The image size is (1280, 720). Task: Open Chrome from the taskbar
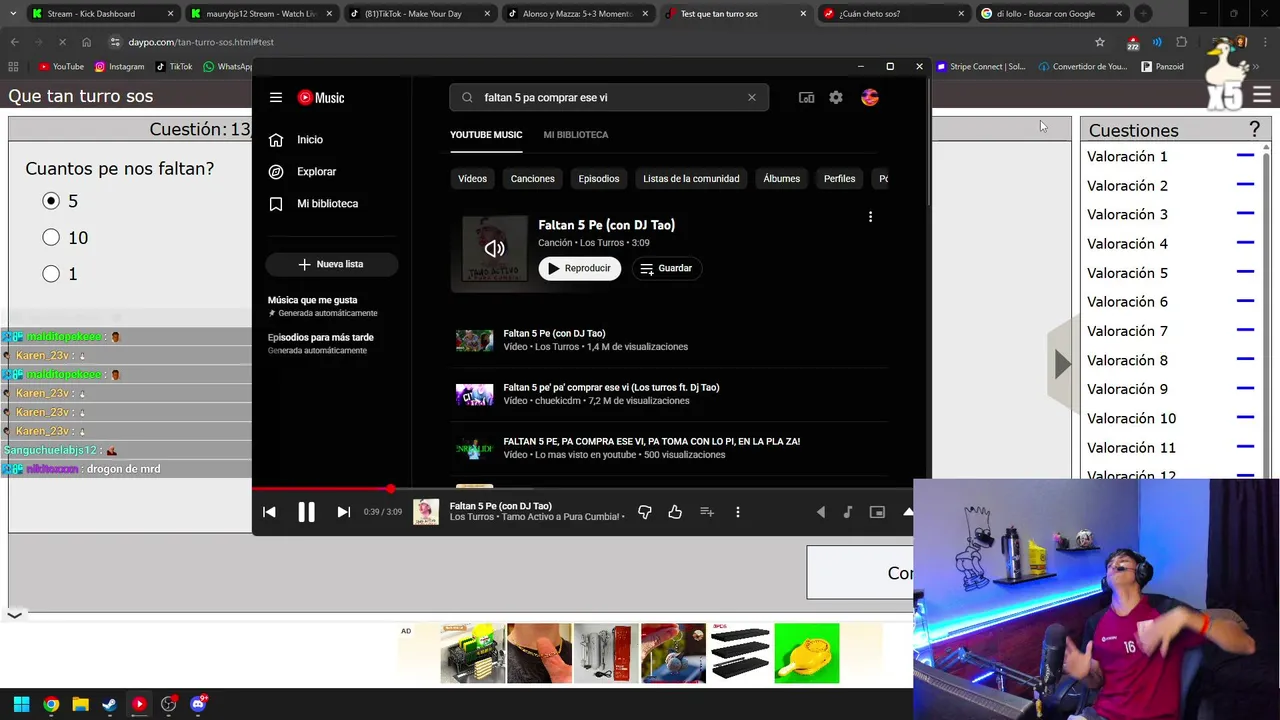51,704
